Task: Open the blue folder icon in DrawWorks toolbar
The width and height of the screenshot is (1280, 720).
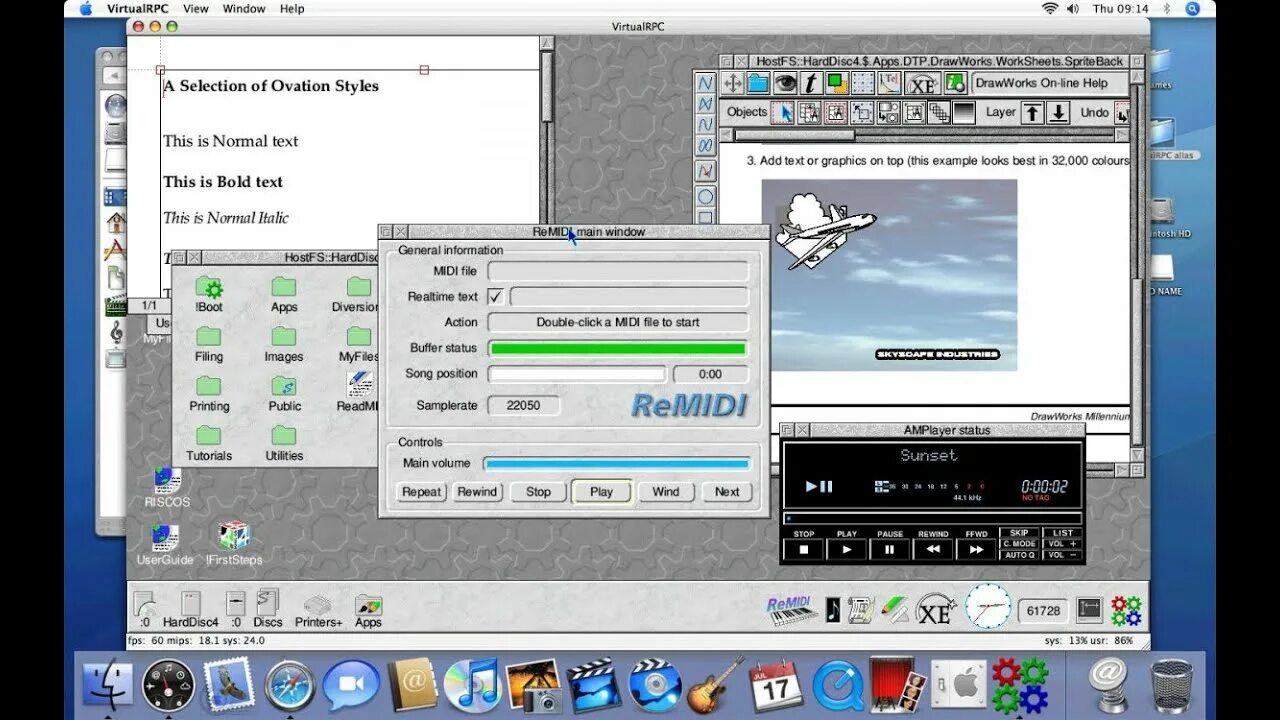Action: tap(758, 84)
